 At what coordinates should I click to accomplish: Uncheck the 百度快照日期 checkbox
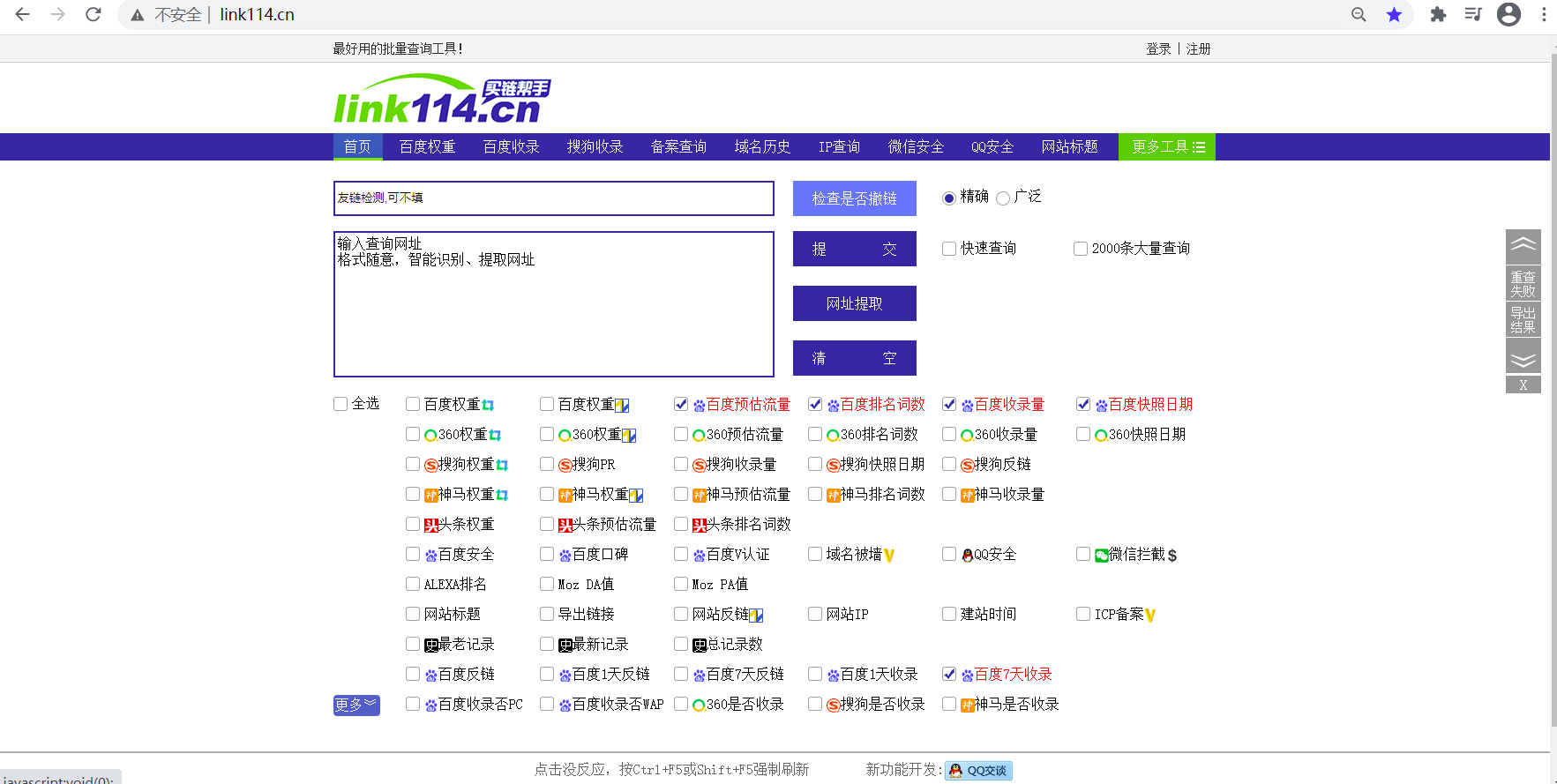tap(1083, 404)
